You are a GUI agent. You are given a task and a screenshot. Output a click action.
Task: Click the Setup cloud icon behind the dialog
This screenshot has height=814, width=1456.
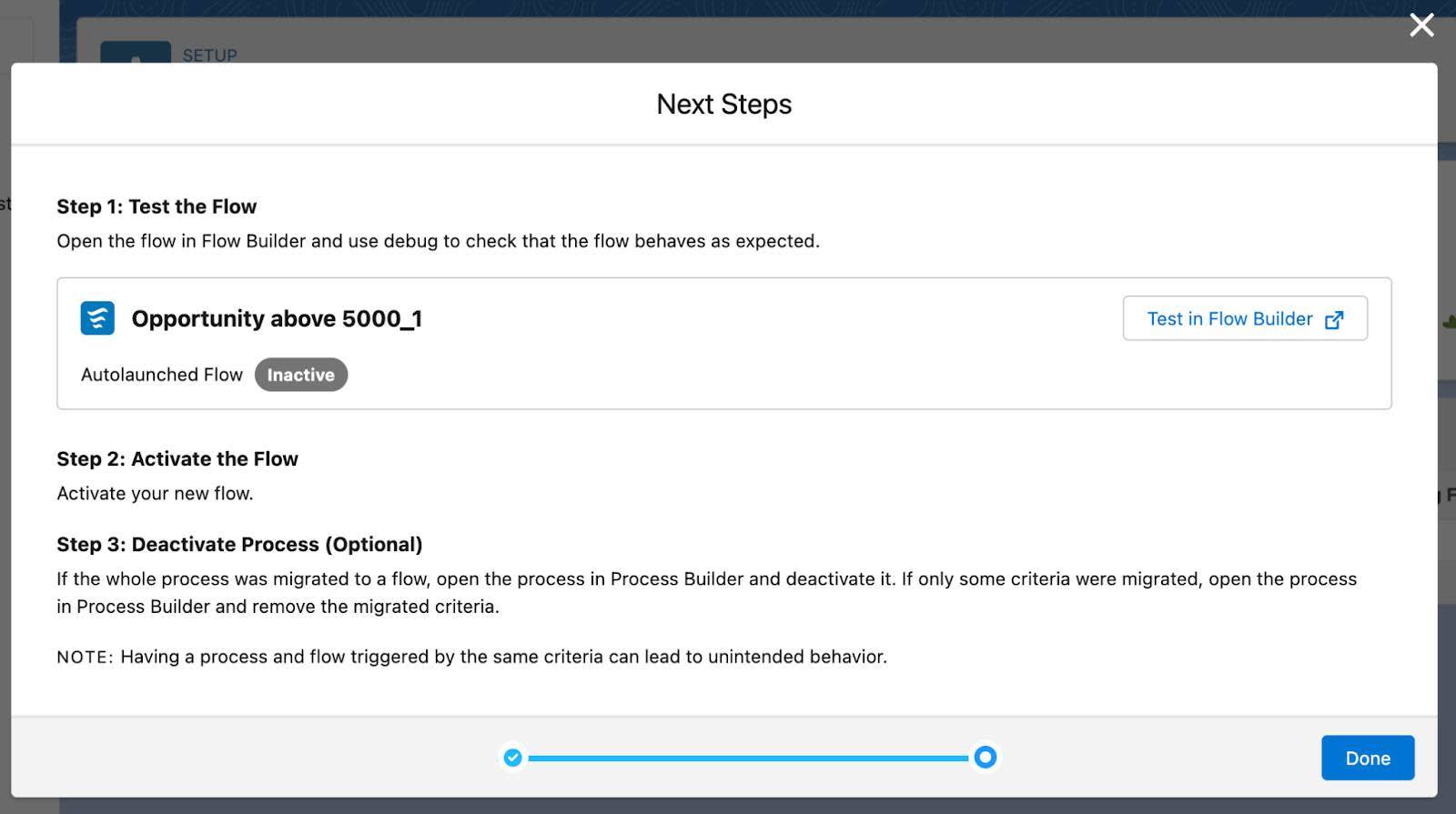[136, 57]
